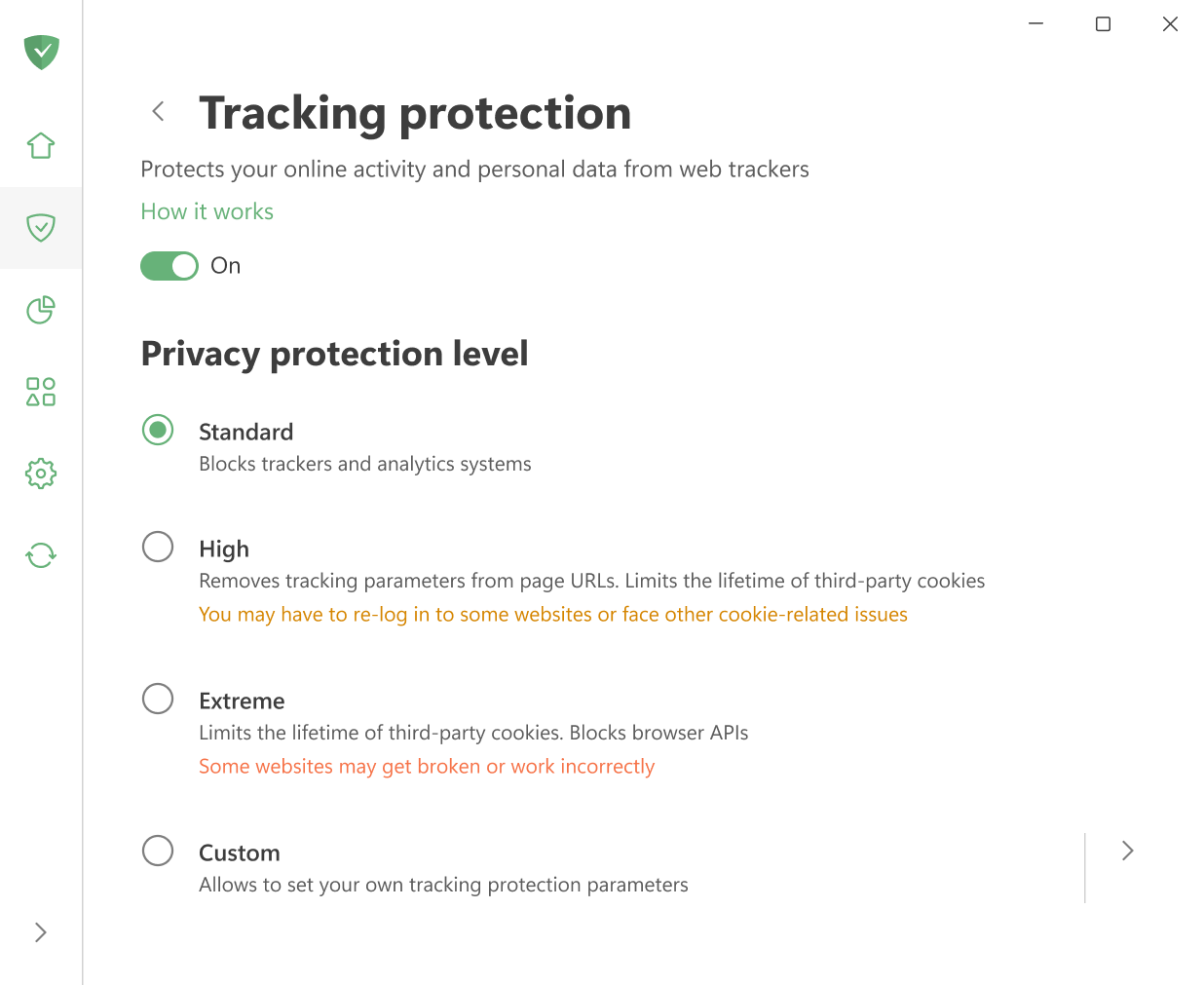Click the AdGuard shield logo in sidebar
This screenshot has height=985, width=1204.
tap(41, 53)
